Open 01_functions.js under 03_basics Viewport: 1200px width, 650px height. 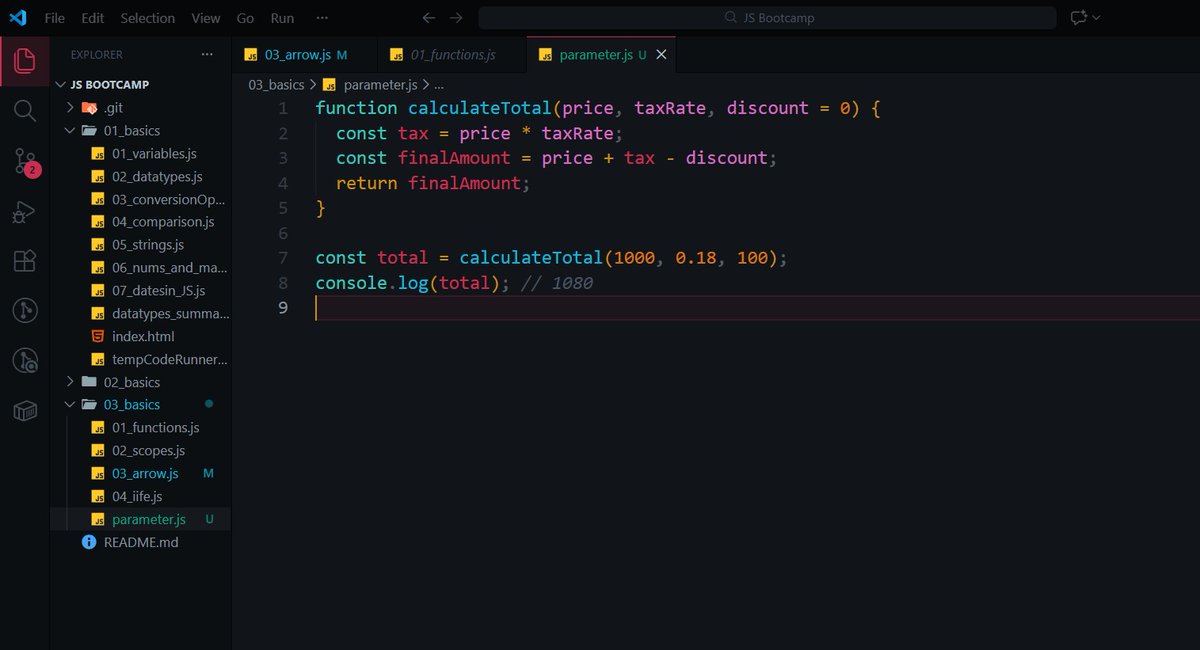tap(140, 428)
